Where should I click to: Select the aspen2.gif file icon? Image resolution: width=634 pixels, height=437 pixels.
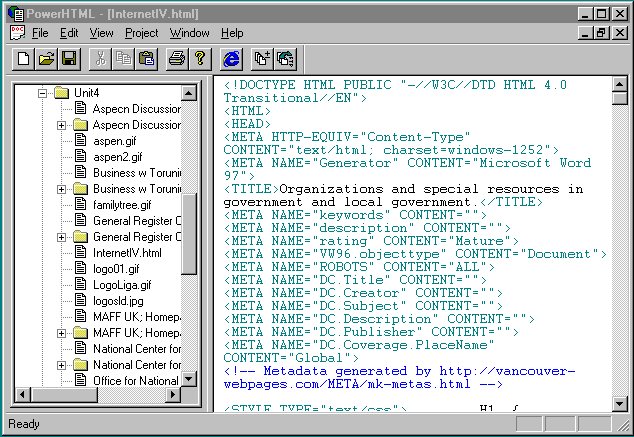tap(81, 156)
